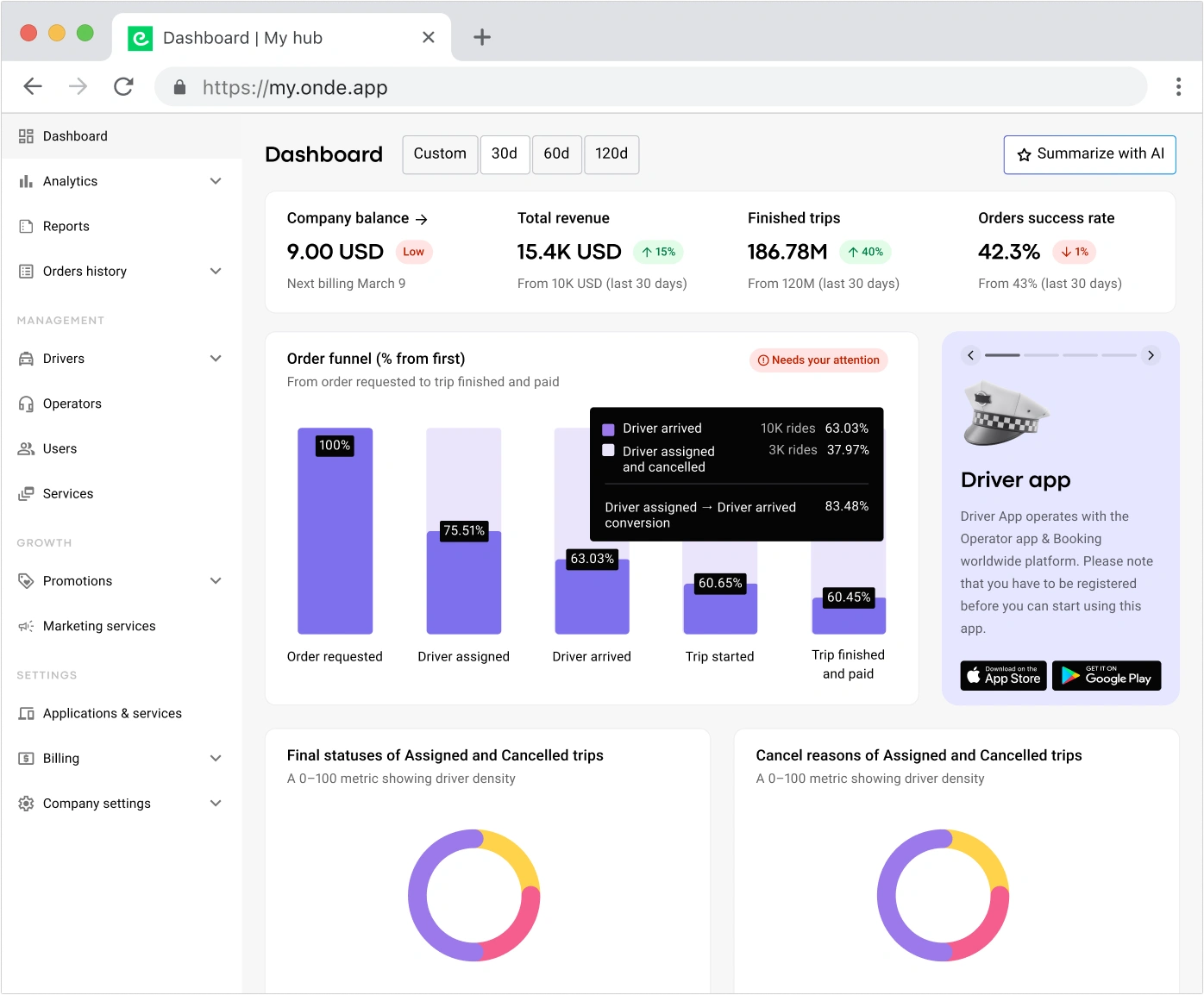Click the Users people icon
The width and height of the screenshot is (1204, 995).
[26, 448]
